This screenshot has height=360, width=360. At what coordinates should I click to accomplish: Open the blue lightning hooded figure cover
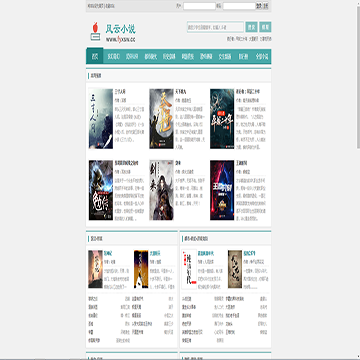(101, 190)
